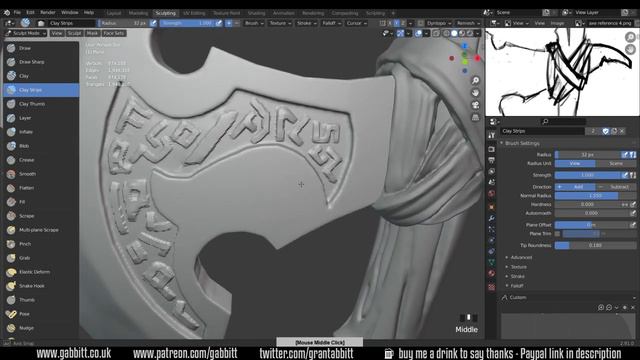The image size is (640, 360).
Task: Select the Flatten brush
Action: pyautogui.click(x=41, y=188)
